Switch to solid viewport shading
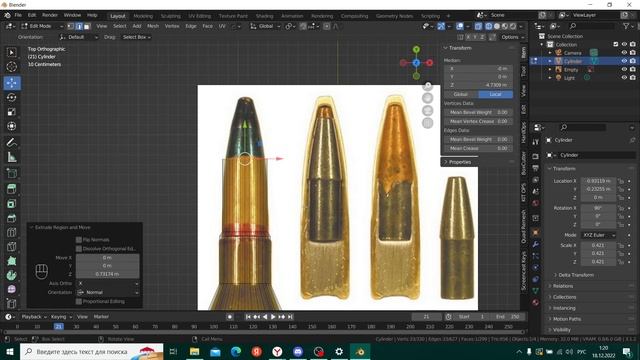 [x=497, y=26]
